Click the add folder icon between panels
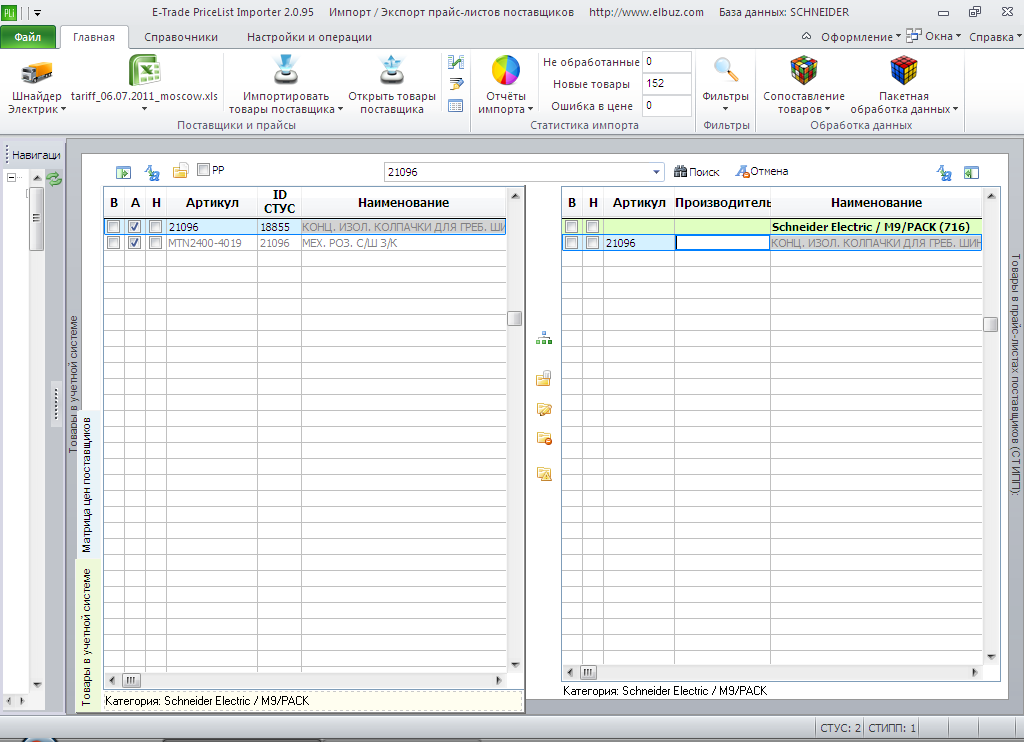This screenshot has height=742, width=1024. [544, 378]
